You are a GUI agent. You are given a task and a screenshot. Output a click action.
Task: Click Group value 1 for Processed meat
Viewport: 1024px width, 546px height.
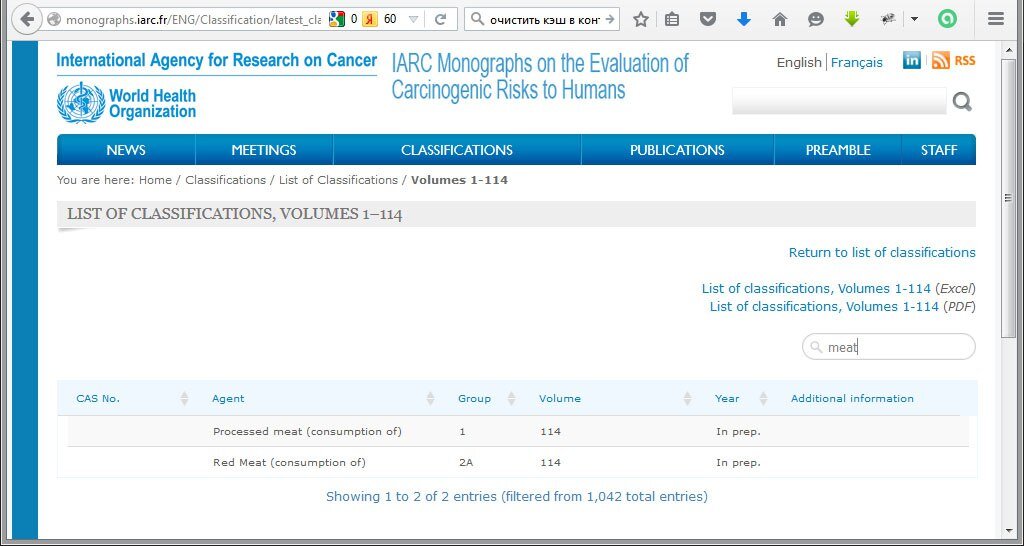tap(462, 432)
